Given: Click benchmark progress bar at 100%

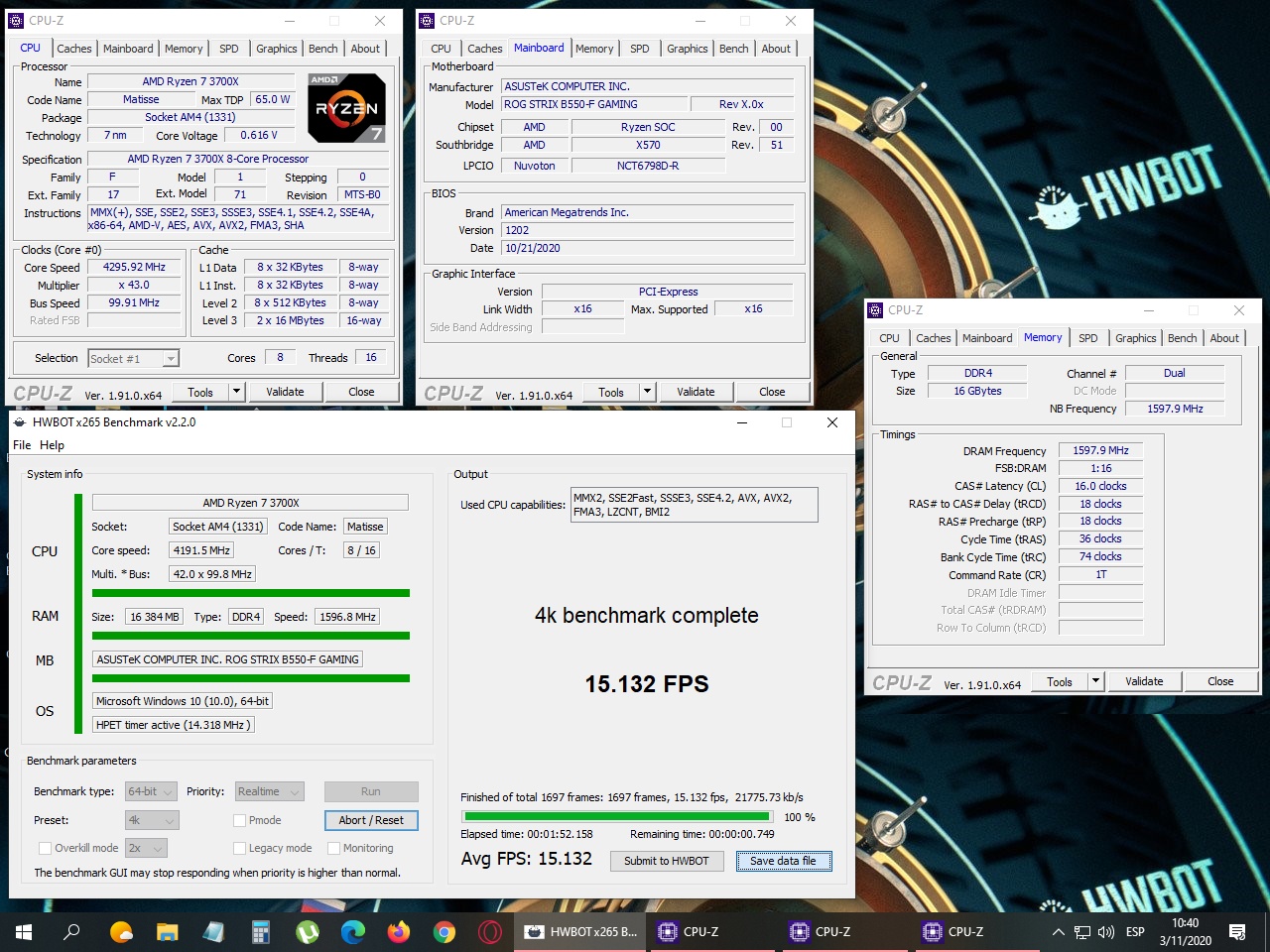Looking at the screenshot, I should [x=619, y=817].
